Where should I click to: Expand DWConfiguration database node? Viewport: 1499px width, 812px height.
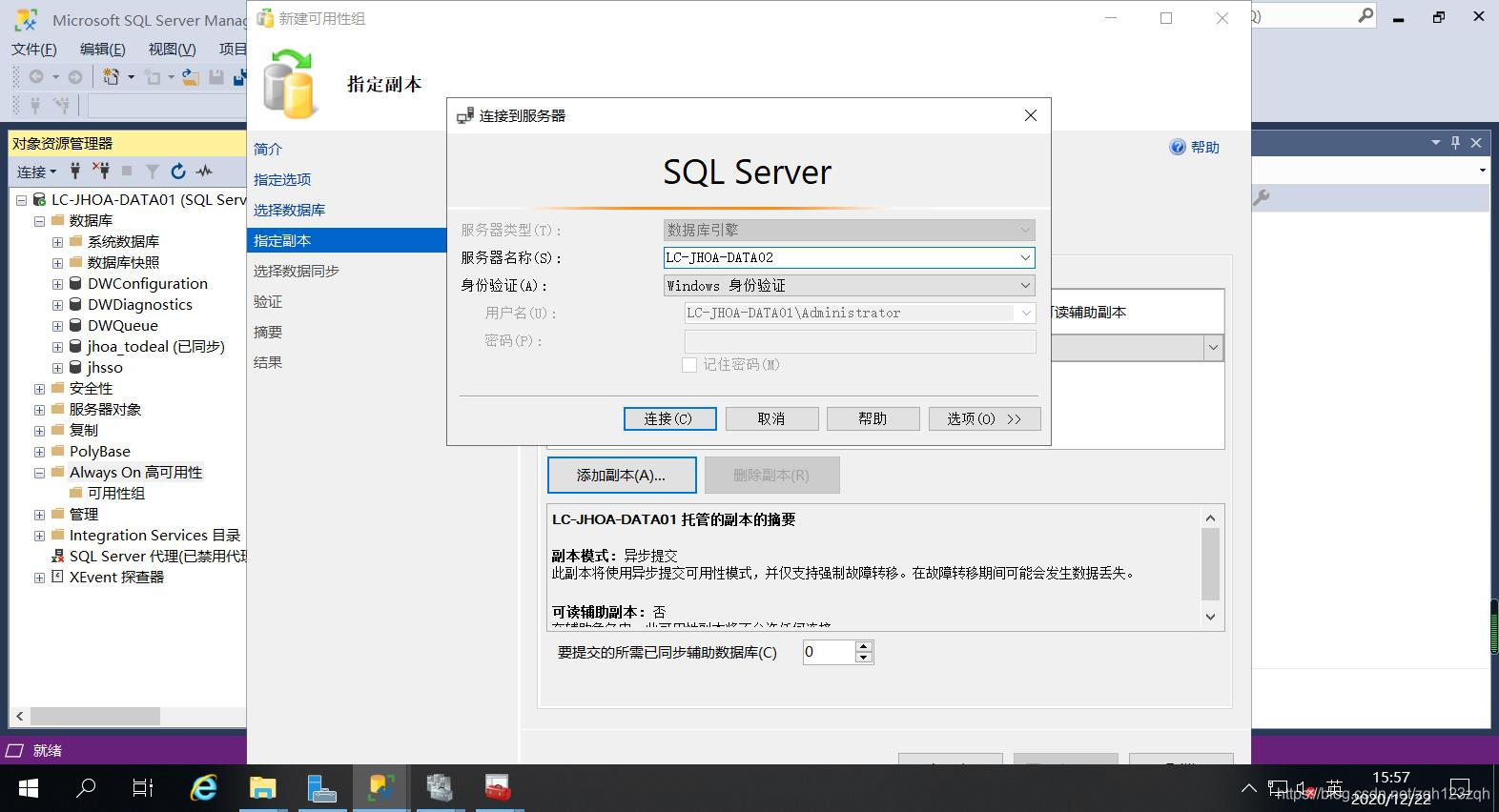pyautogui.click(x=57, y=284)
